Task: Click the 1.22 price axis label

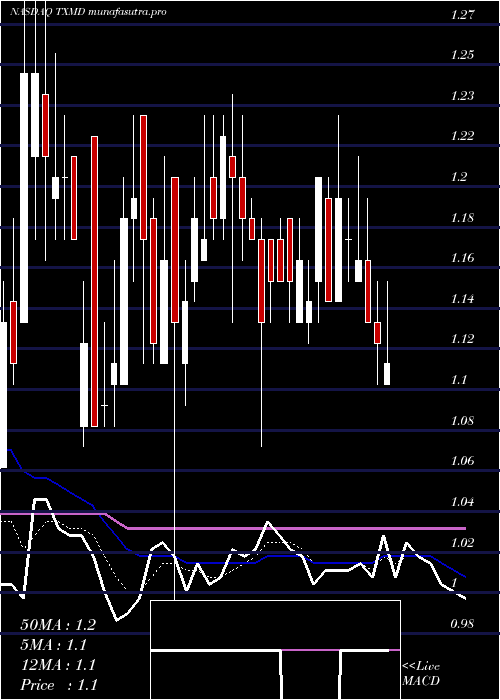Action: point(462,136)
